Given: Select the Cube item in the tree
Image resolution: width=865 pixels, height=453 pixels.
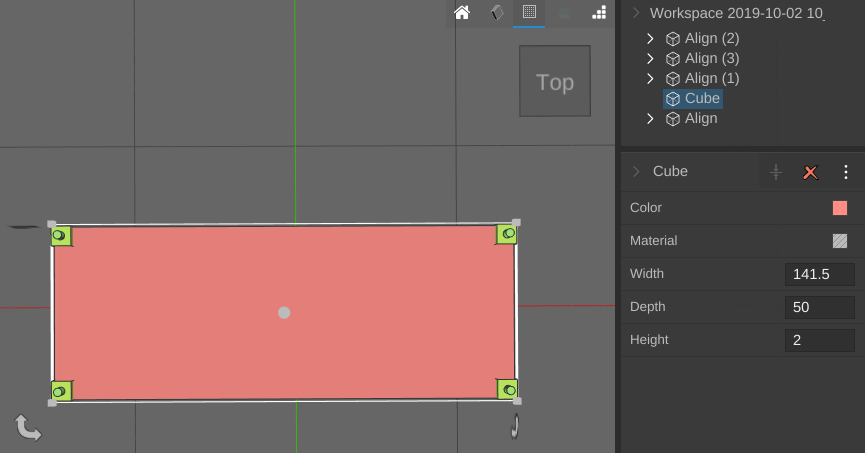Looking at the screenshot, I should click(702, 98).
